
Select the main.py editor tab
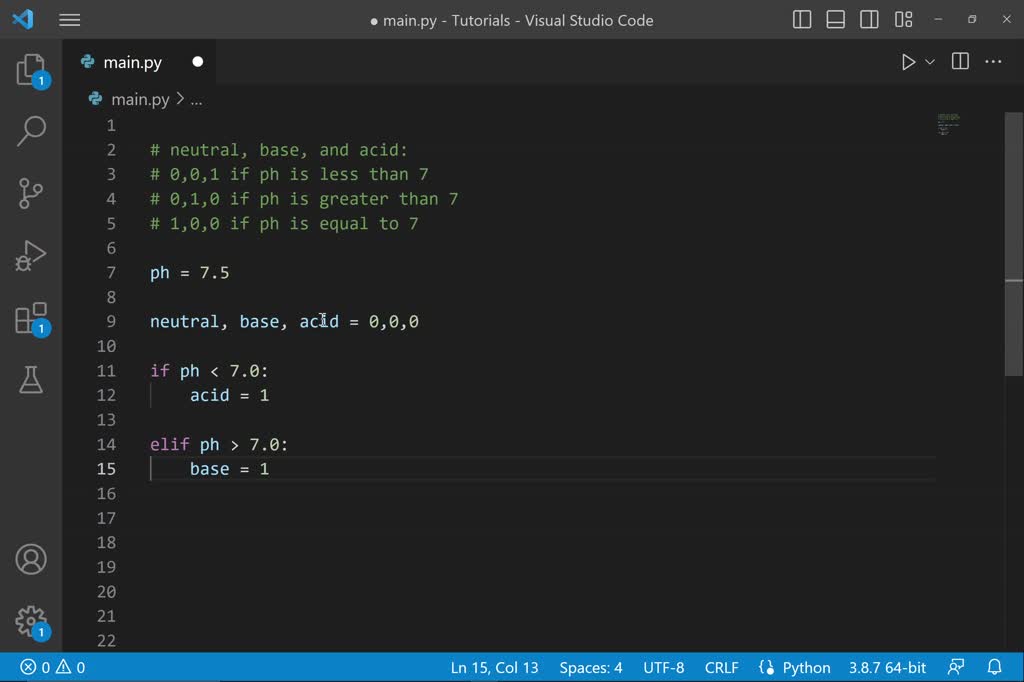pos(133,62)
